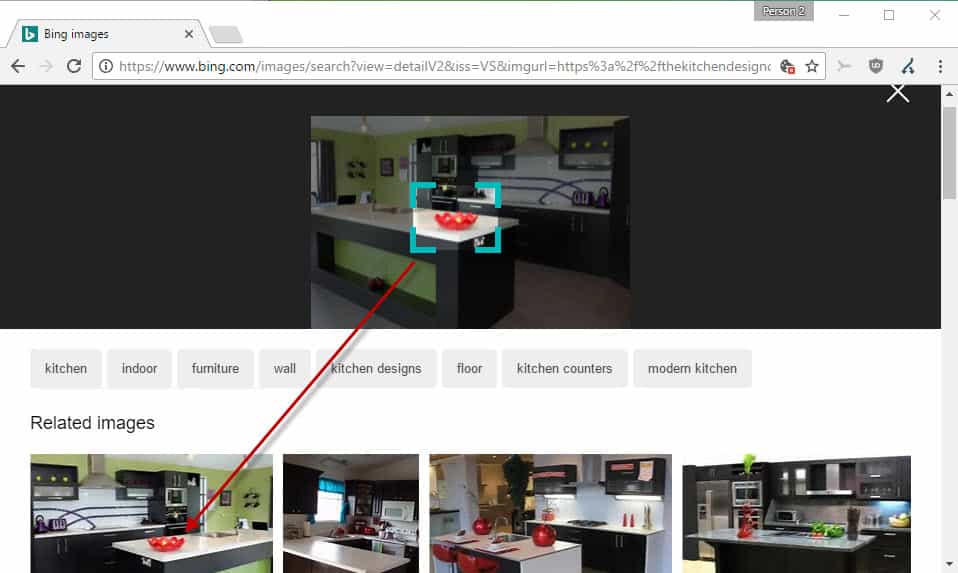The width and height of the screenshot is (958, 573).
Task: Click the blue extension icon before the menu
Action: [908, 66]
